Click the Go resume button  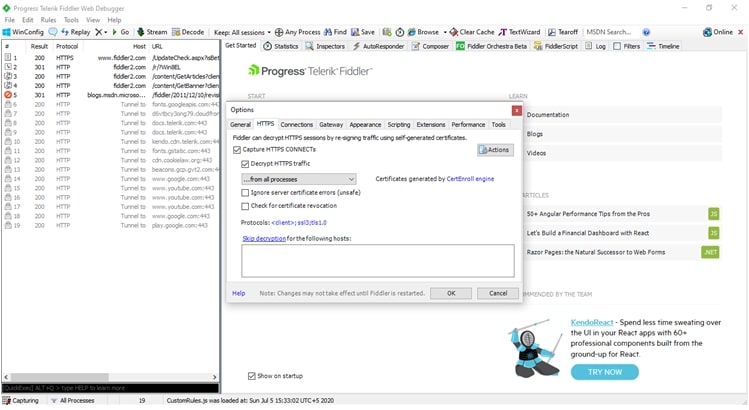click(120, 32)
